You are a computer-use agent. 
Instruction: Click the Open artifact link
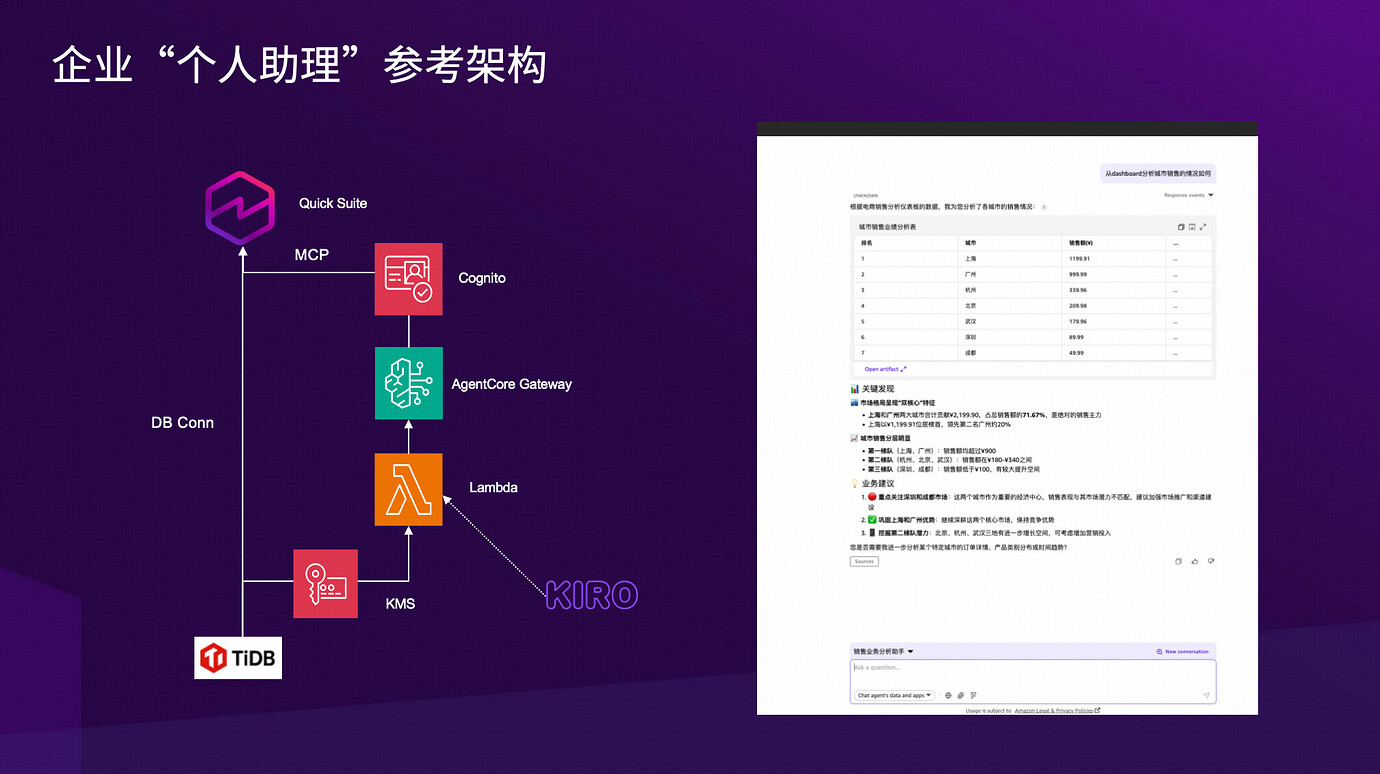click(882, 369)
